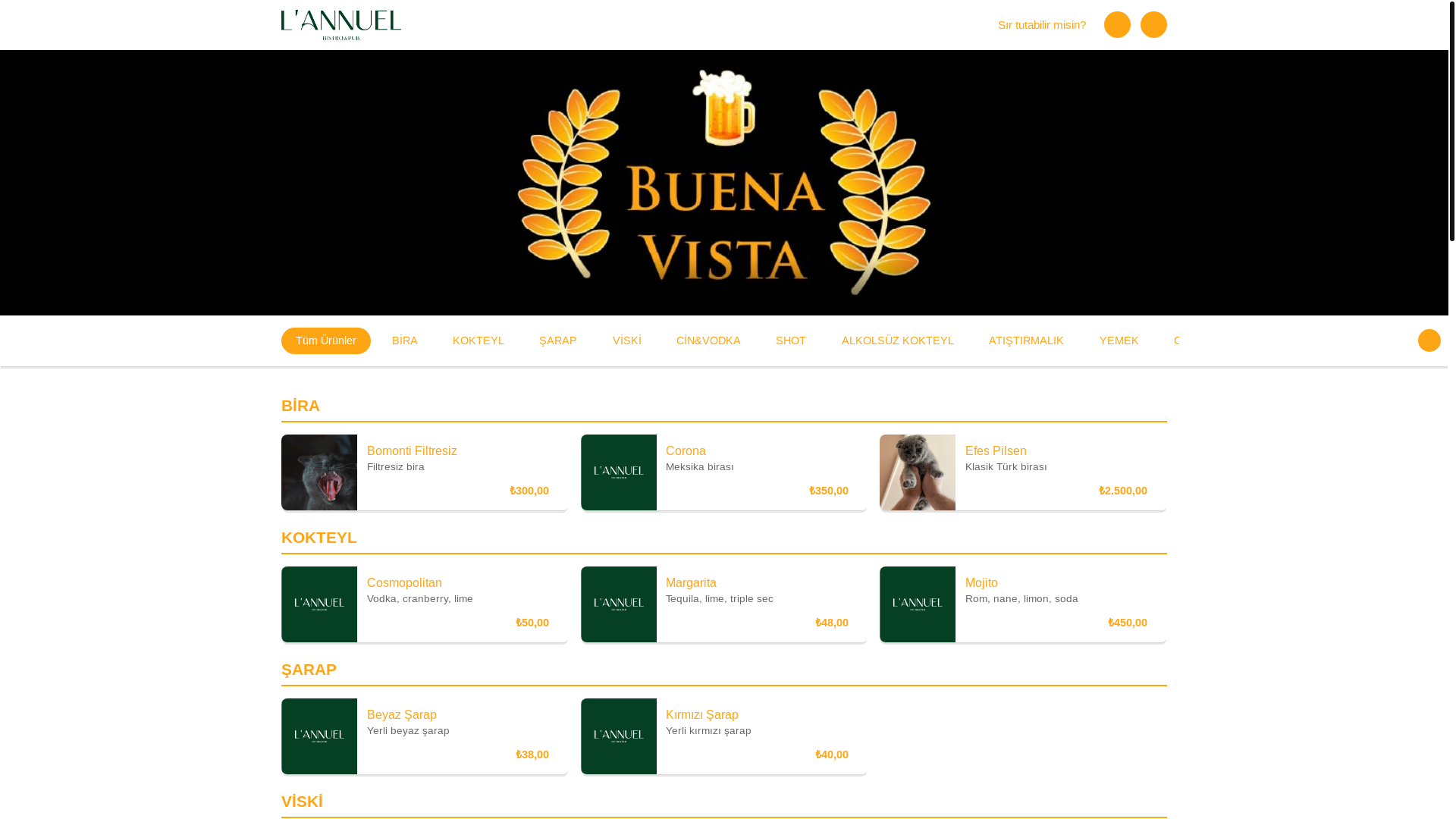Click the 'Tequila, lime, triple sec' description
Screen dimensions: 1456x819
[x=720, y=598]
